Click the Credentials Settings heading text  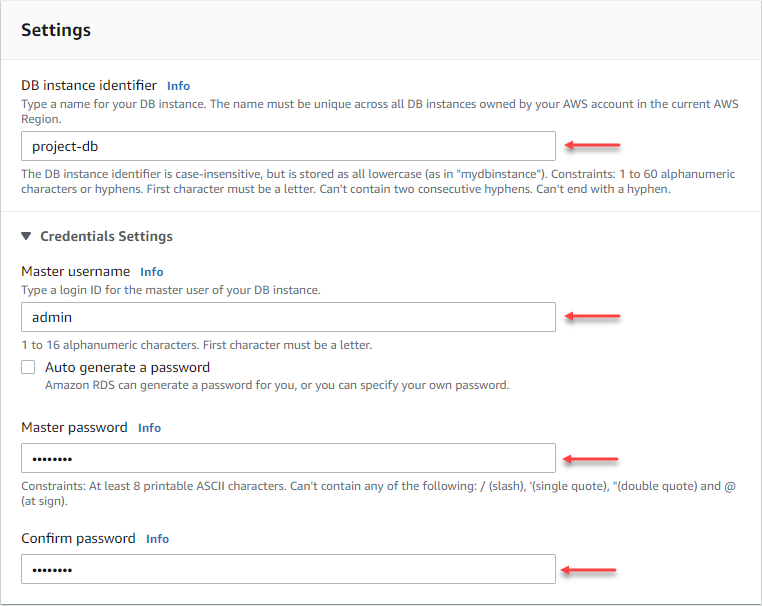coord(106,237)
